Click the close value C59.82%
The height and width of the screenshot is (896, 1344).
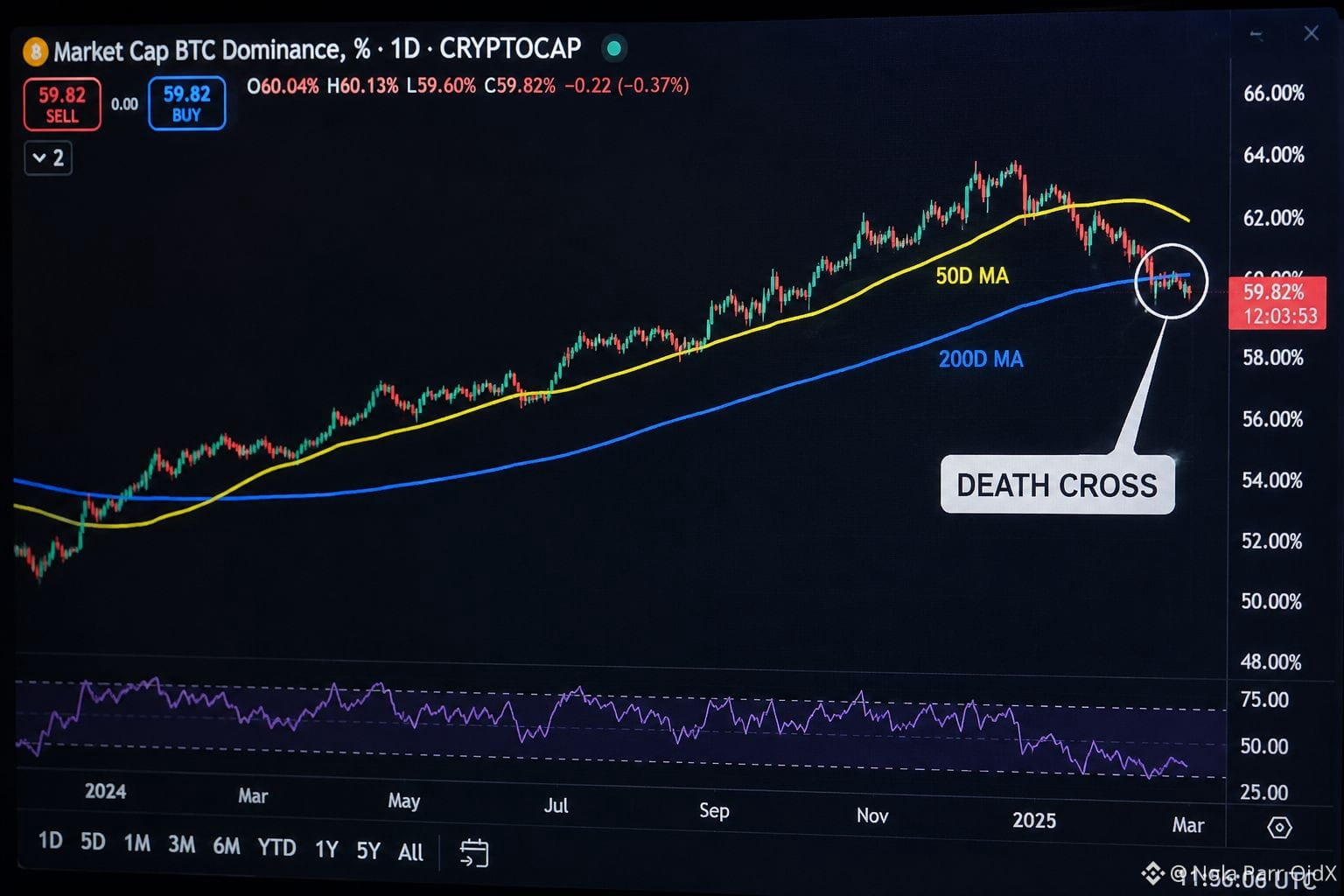coord(520,86)
